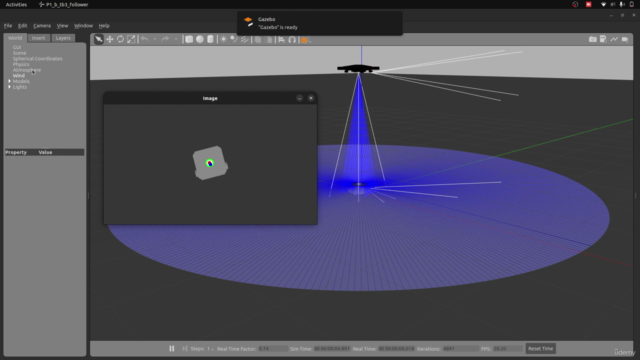Click the red recording indicator icon

(589, 4)
